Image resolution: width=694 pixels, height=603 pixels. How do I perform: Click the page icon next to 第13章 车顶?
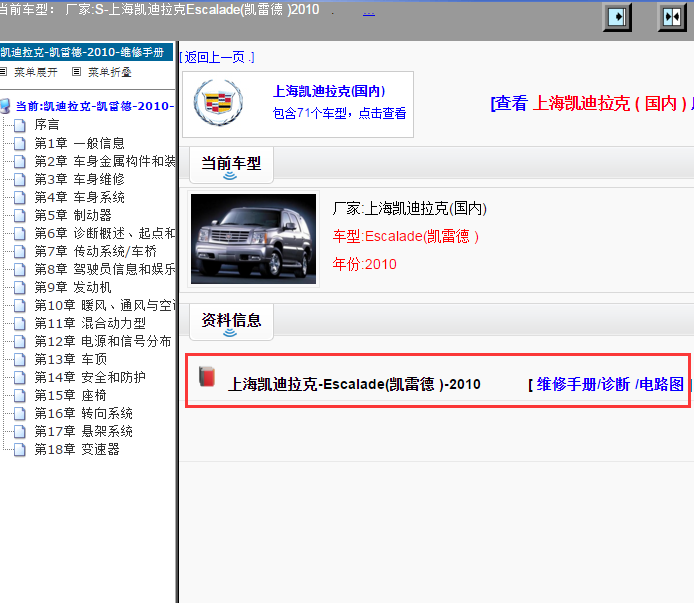(19, 359)
